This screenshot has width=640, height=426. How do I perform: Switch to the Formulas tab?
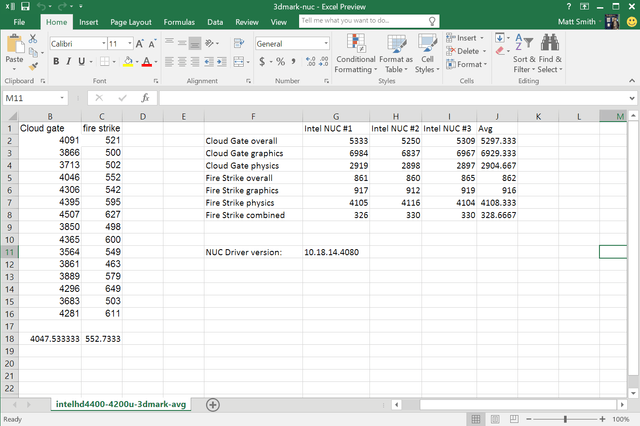179,22
